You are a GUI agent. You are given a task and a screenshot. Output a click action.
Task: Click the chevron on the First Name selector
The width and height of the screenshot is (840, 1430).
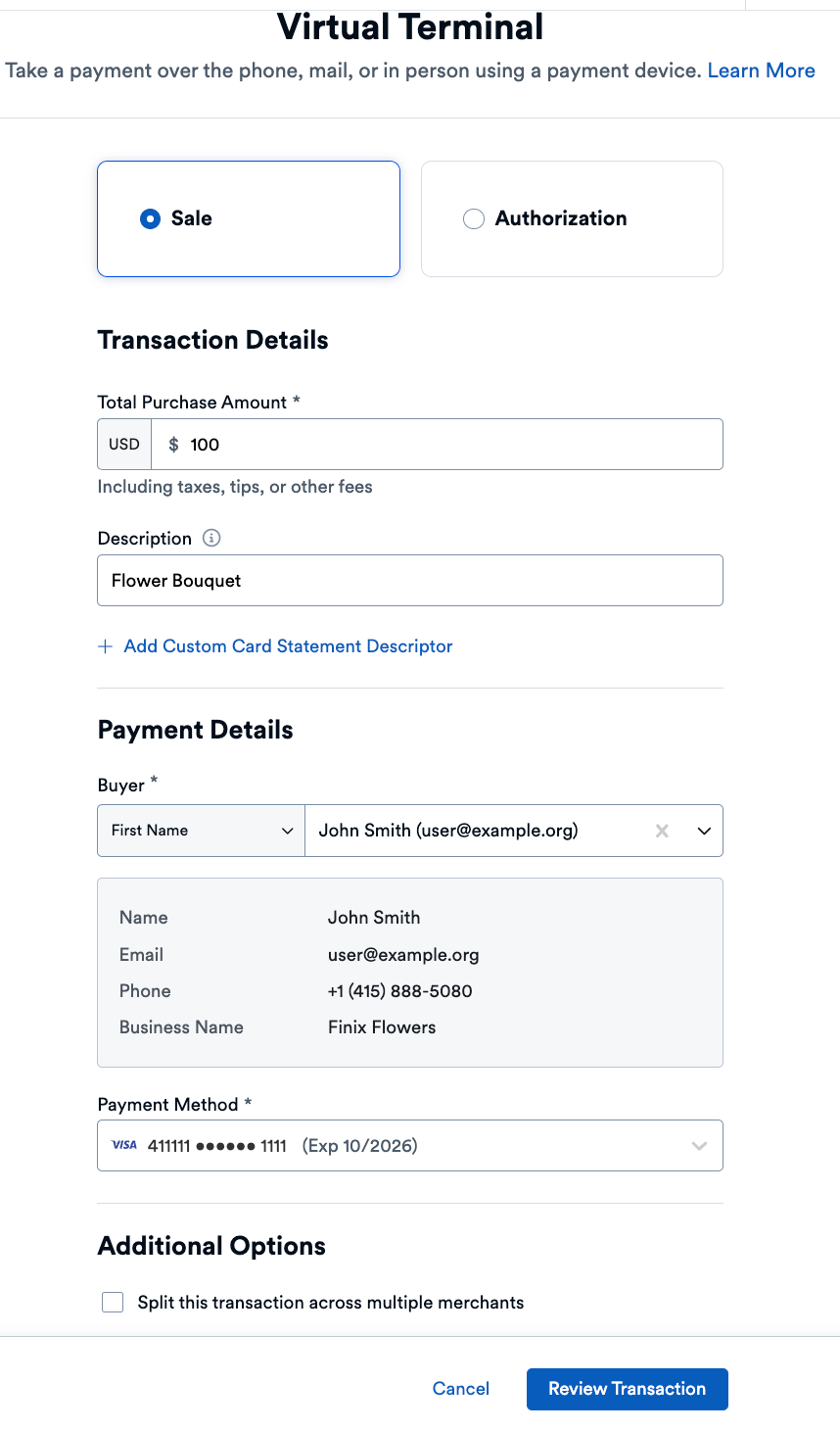point(289,830)
